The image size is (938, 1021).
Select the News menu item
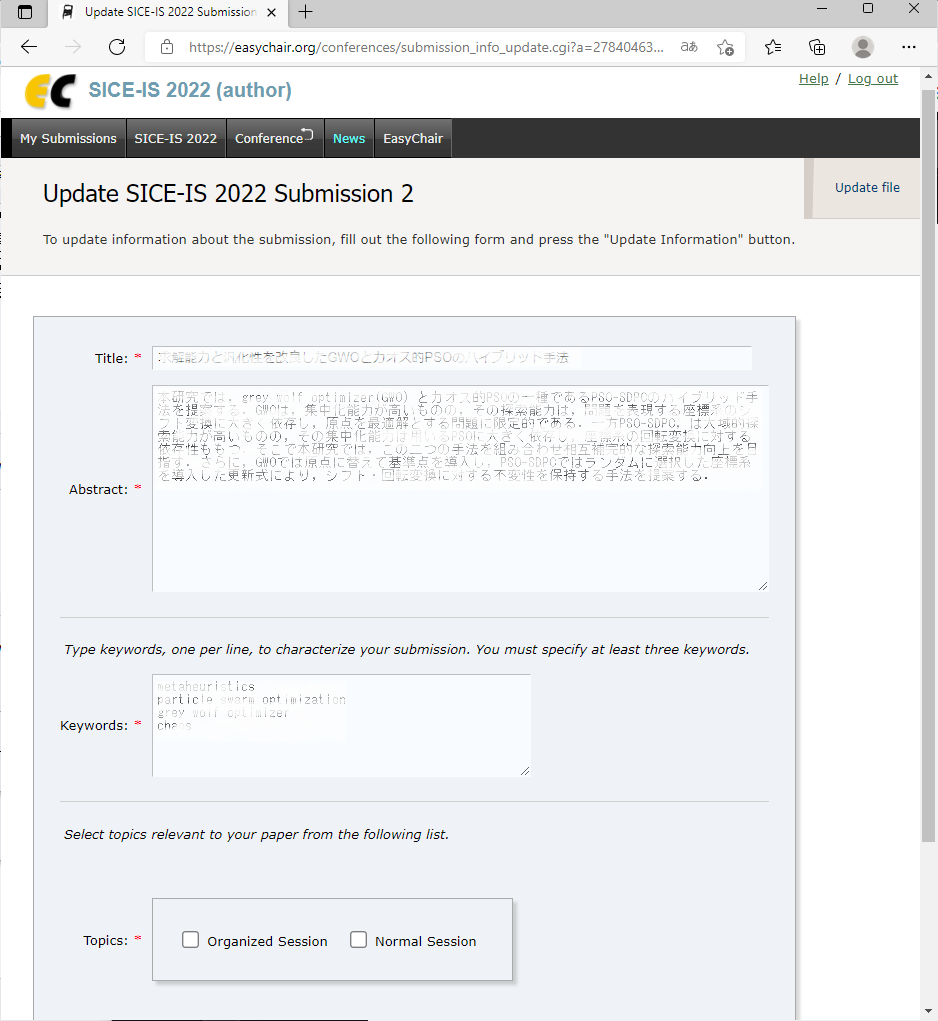click(x=349, y=138)
